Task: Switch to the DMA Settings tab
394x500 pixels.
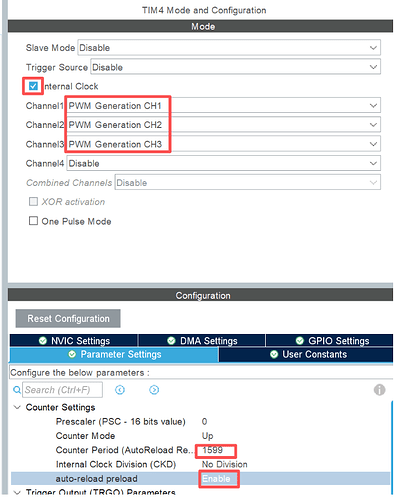Action: 202,341
